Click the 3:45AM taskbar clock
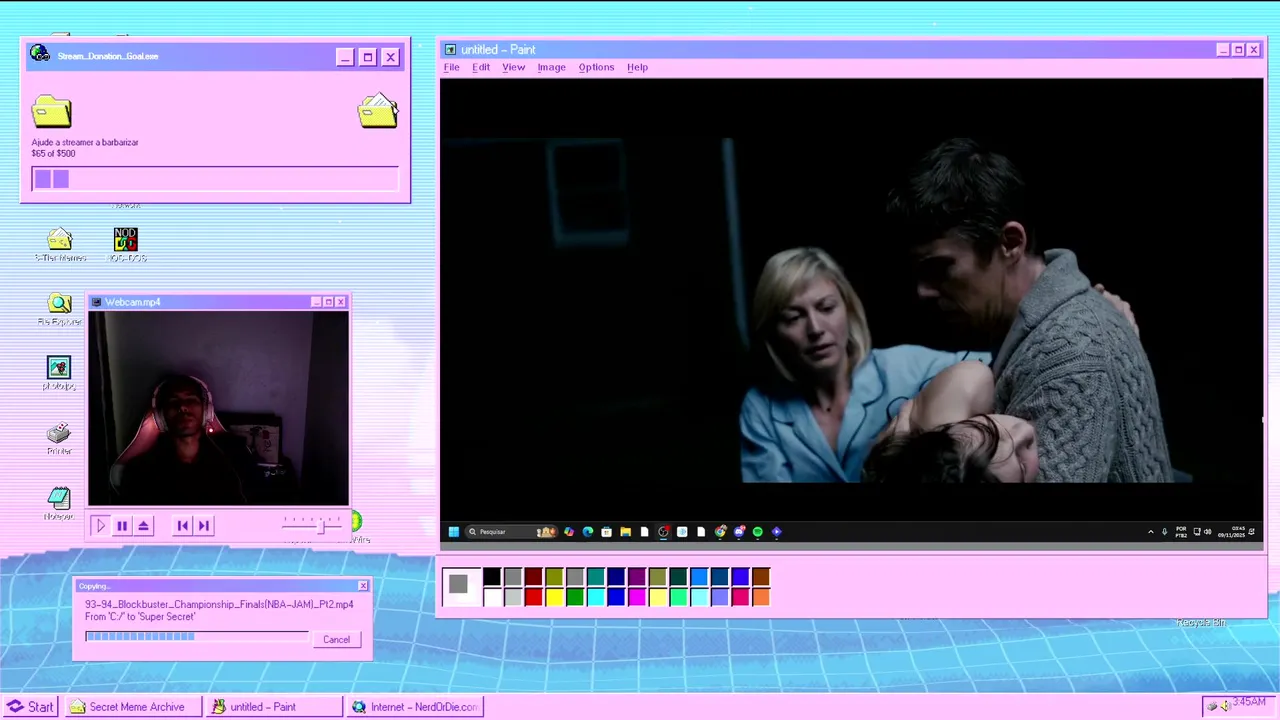The height and width of the screenshot is (720, 1280). pyautogui.click(x=1249, y=702)
